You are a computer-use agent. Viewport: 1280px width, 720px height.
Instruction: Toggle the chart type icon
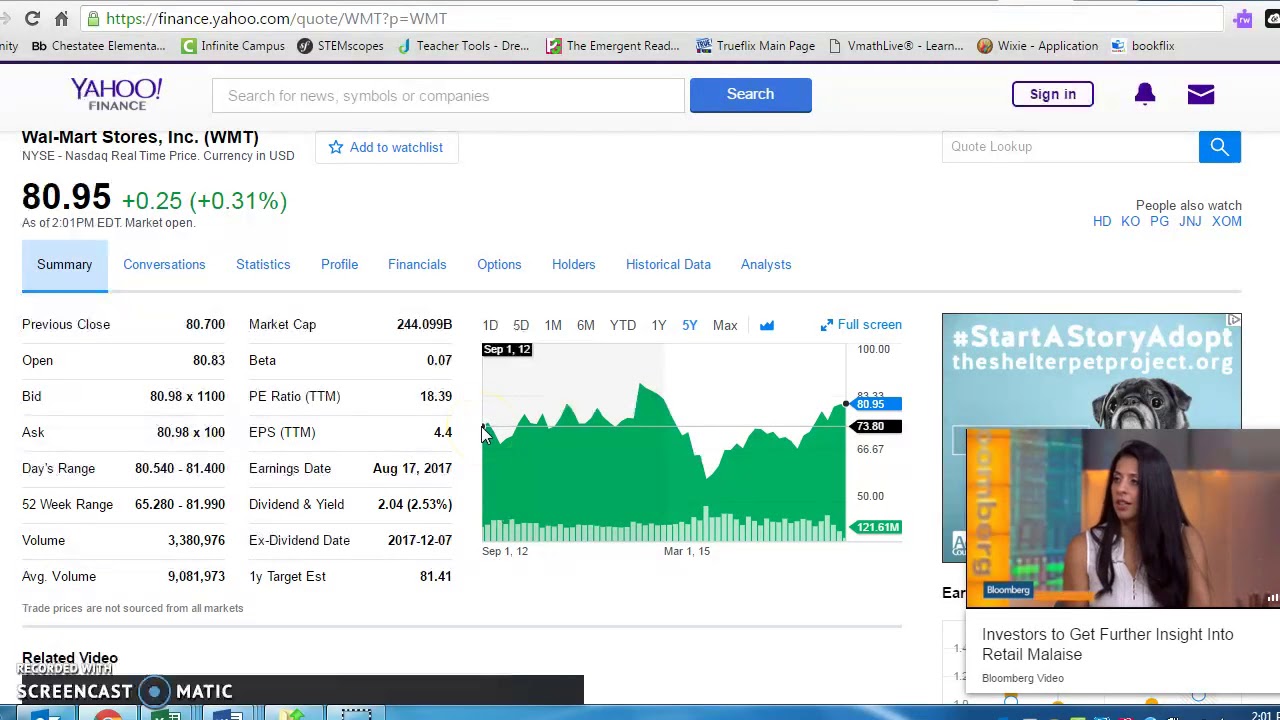[x=767, y=325]
